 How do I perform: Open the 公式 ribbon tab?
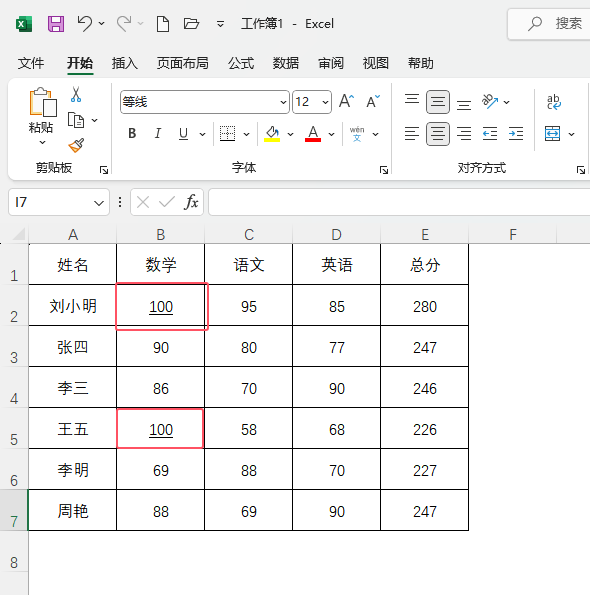click(241, 63)
